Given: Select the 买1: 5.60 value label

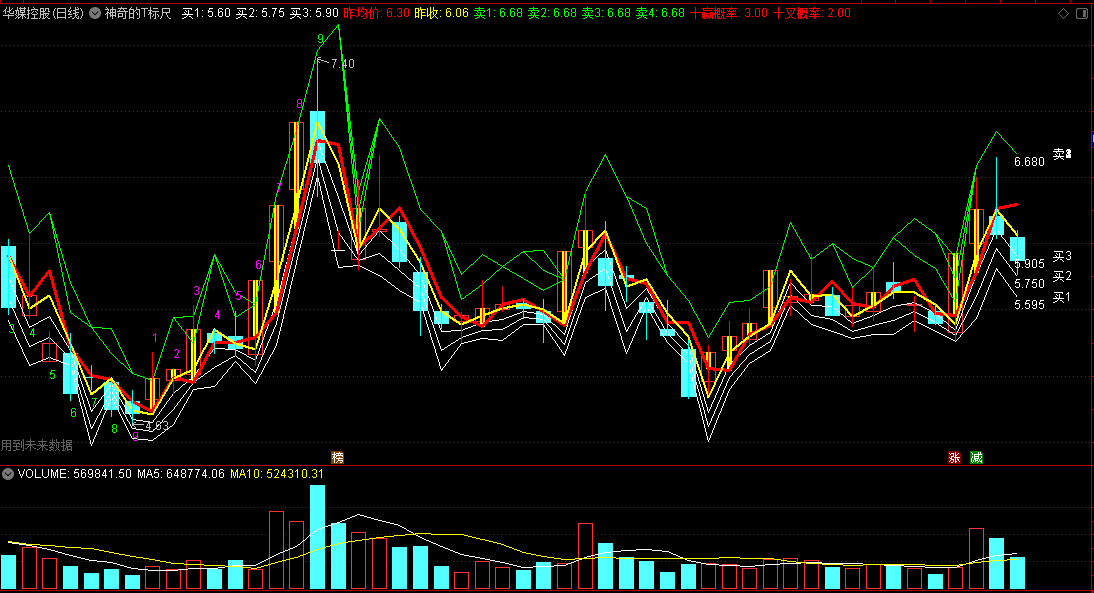Looking at the screenshot, I should point(206,13).
